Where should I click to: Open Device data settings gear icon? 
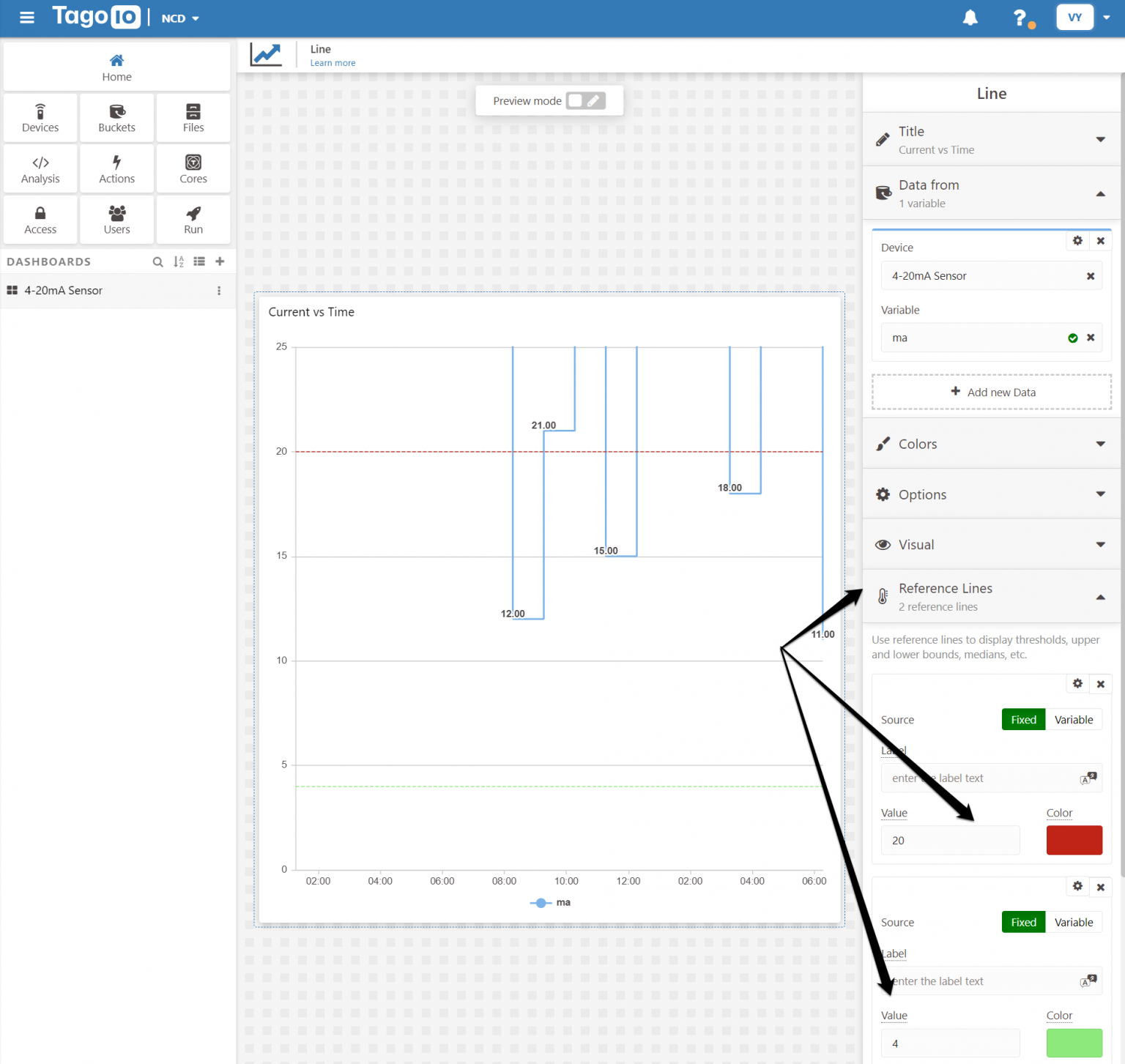tap(1077, 241)
